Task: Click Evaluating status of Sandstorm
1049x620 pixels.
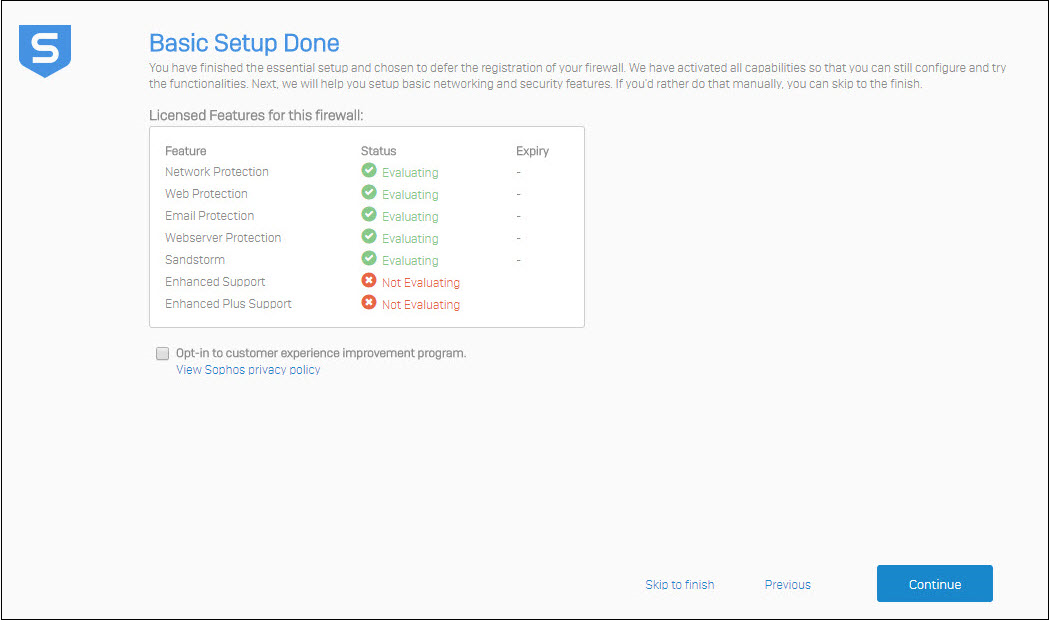Action: 410,261
